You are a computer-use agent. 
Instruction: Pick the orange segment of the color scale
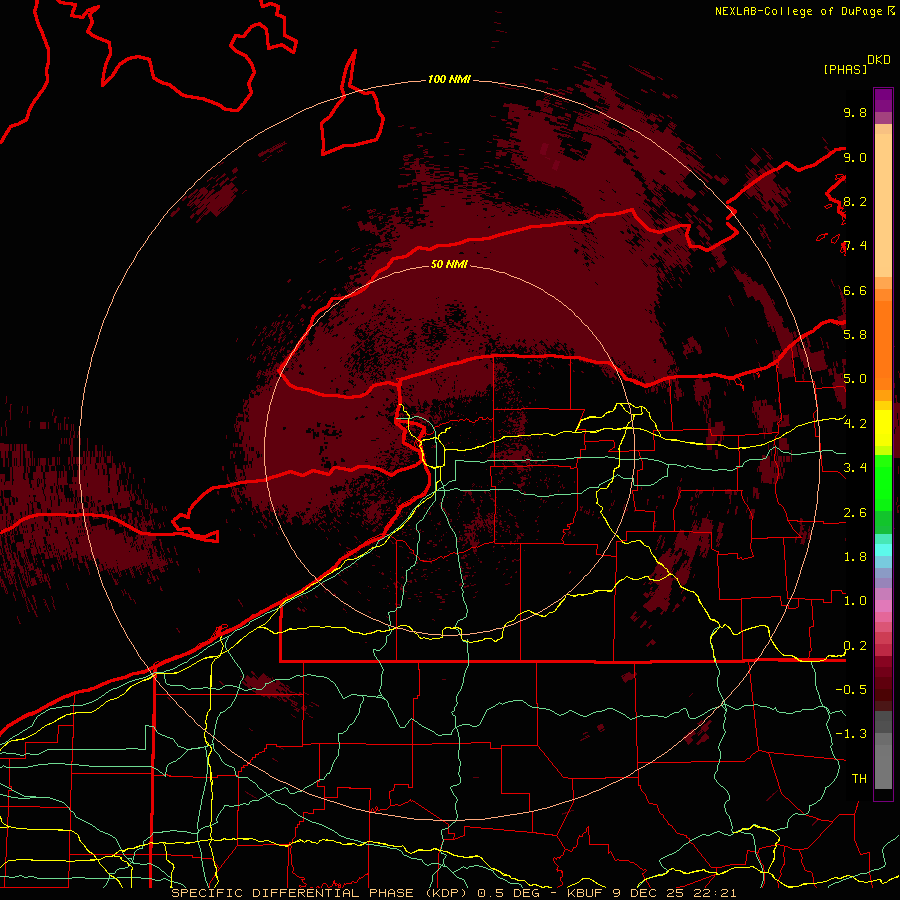click(x=883, y=346)
